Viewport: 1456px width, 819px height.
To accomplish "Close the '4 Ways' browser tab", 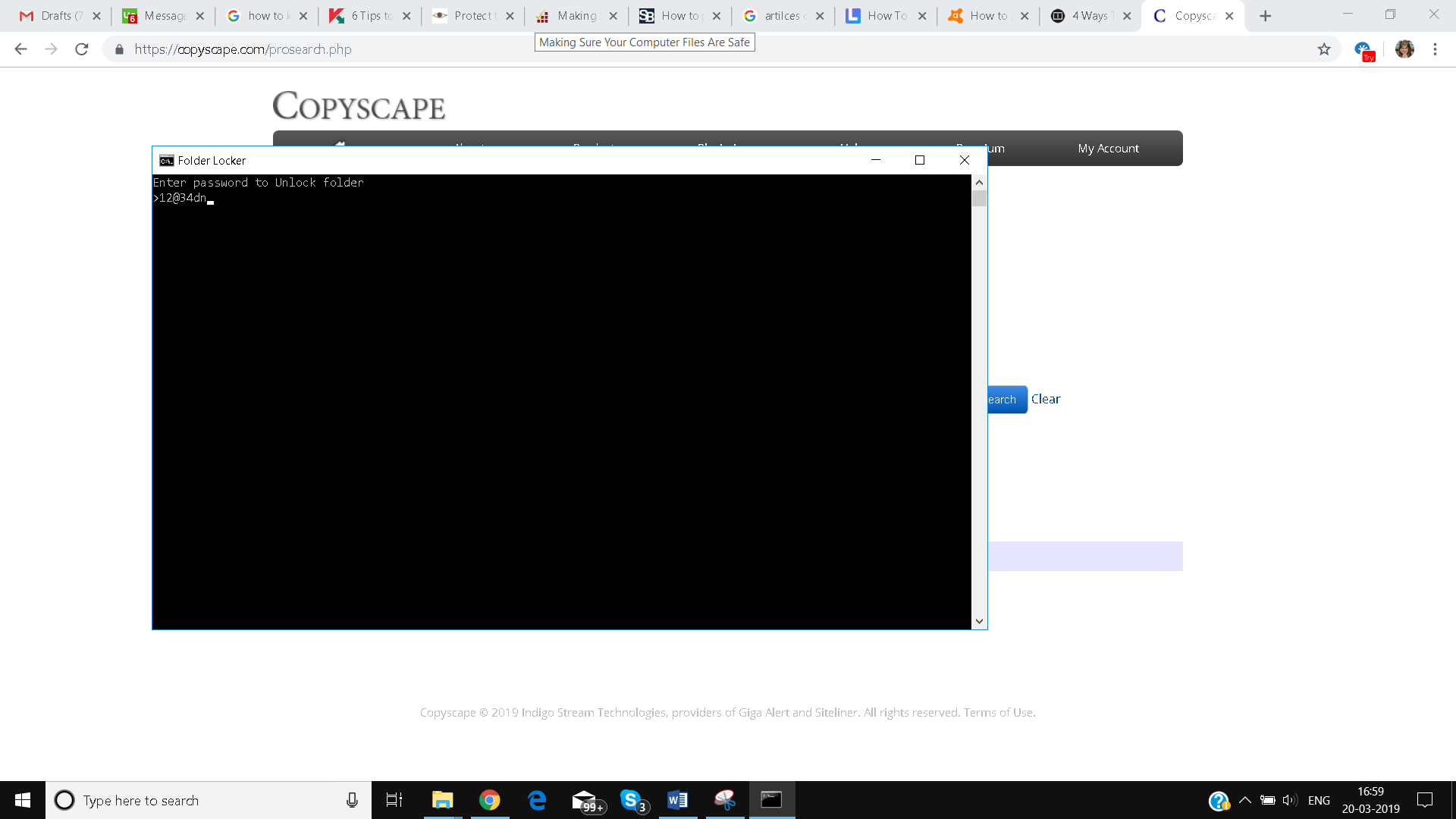I will point(1127,16).
